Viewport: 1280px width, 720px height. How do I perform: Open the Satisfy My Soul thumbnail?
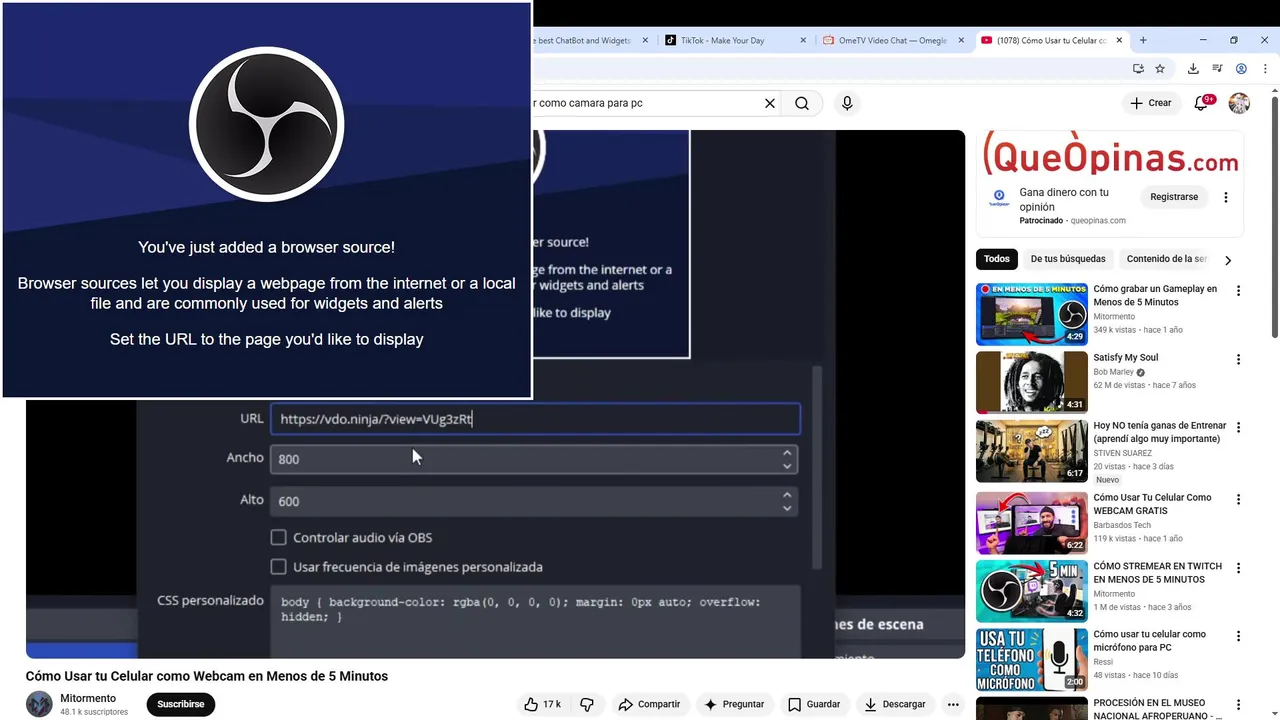point(1032,382)
